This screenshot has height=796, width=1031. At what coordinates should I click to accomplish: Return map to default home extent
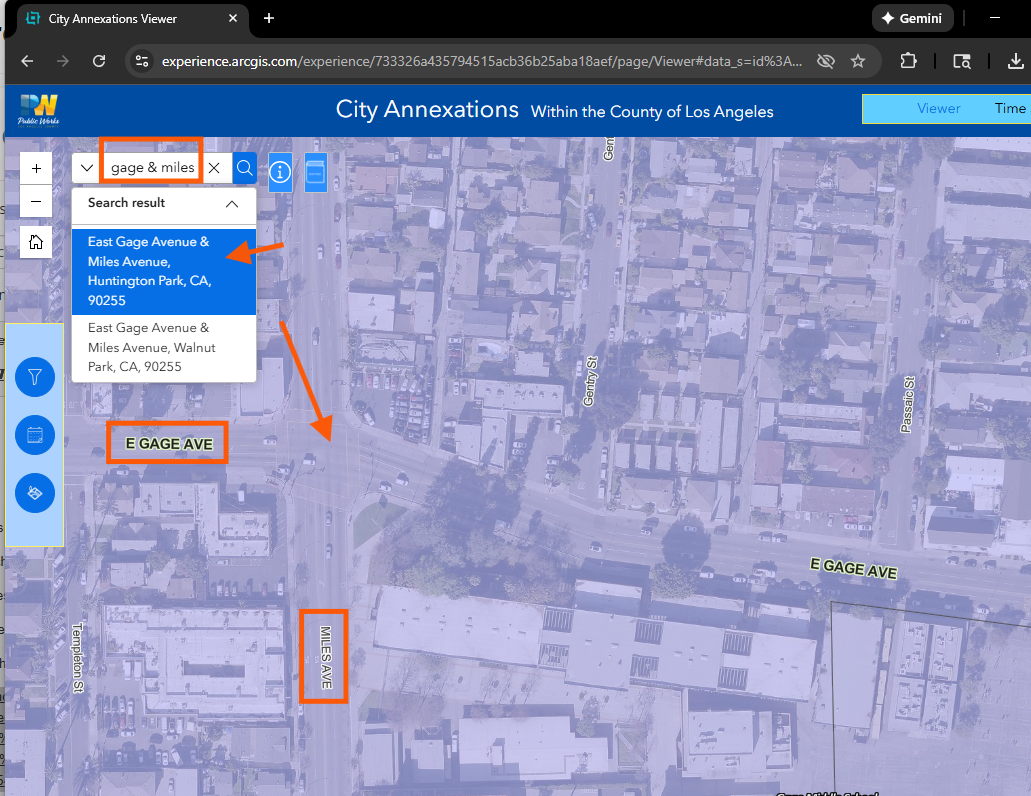click(x=36, y=242)
